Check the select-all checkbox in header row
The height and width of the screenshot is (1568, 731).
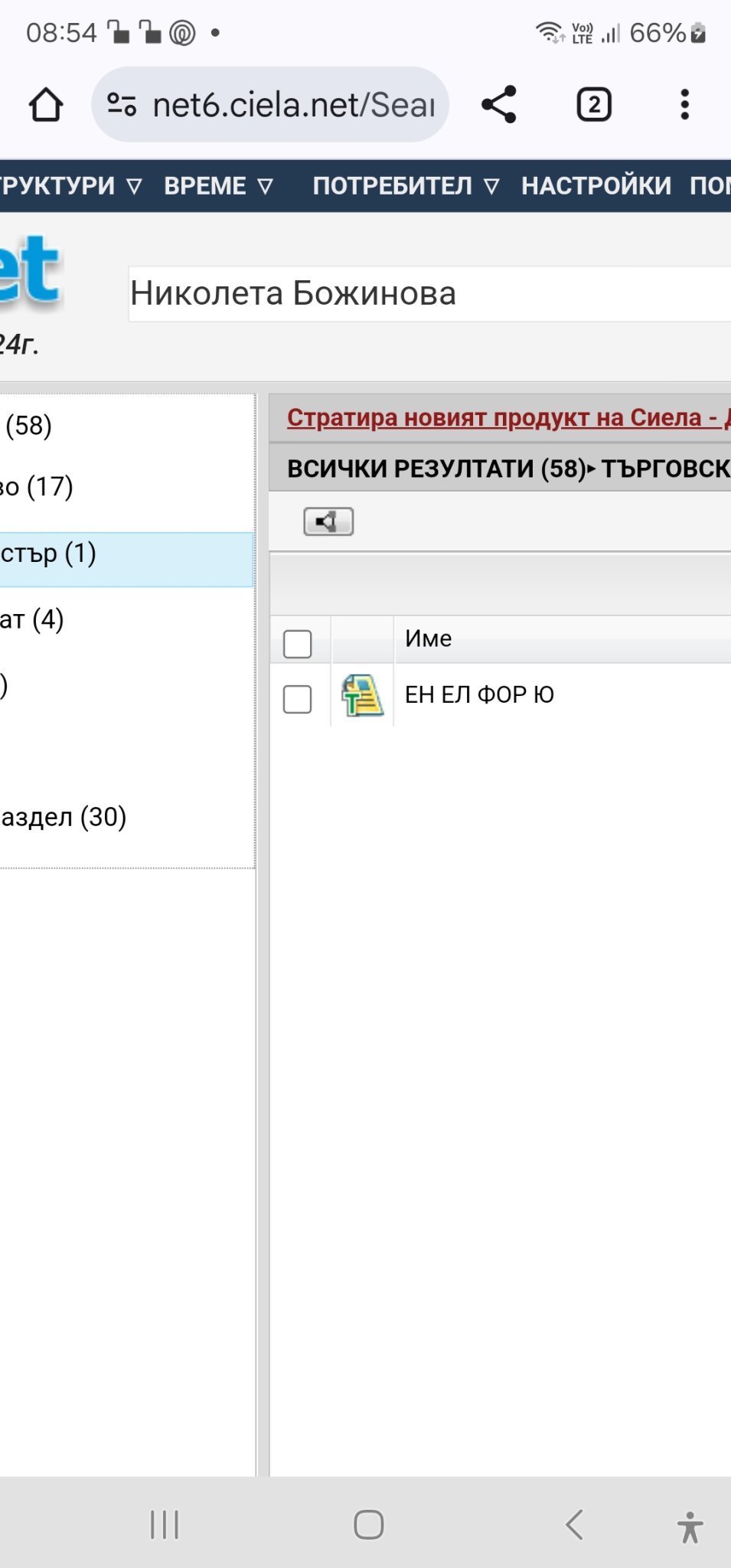pyautogui.click(x=297, y=644)
